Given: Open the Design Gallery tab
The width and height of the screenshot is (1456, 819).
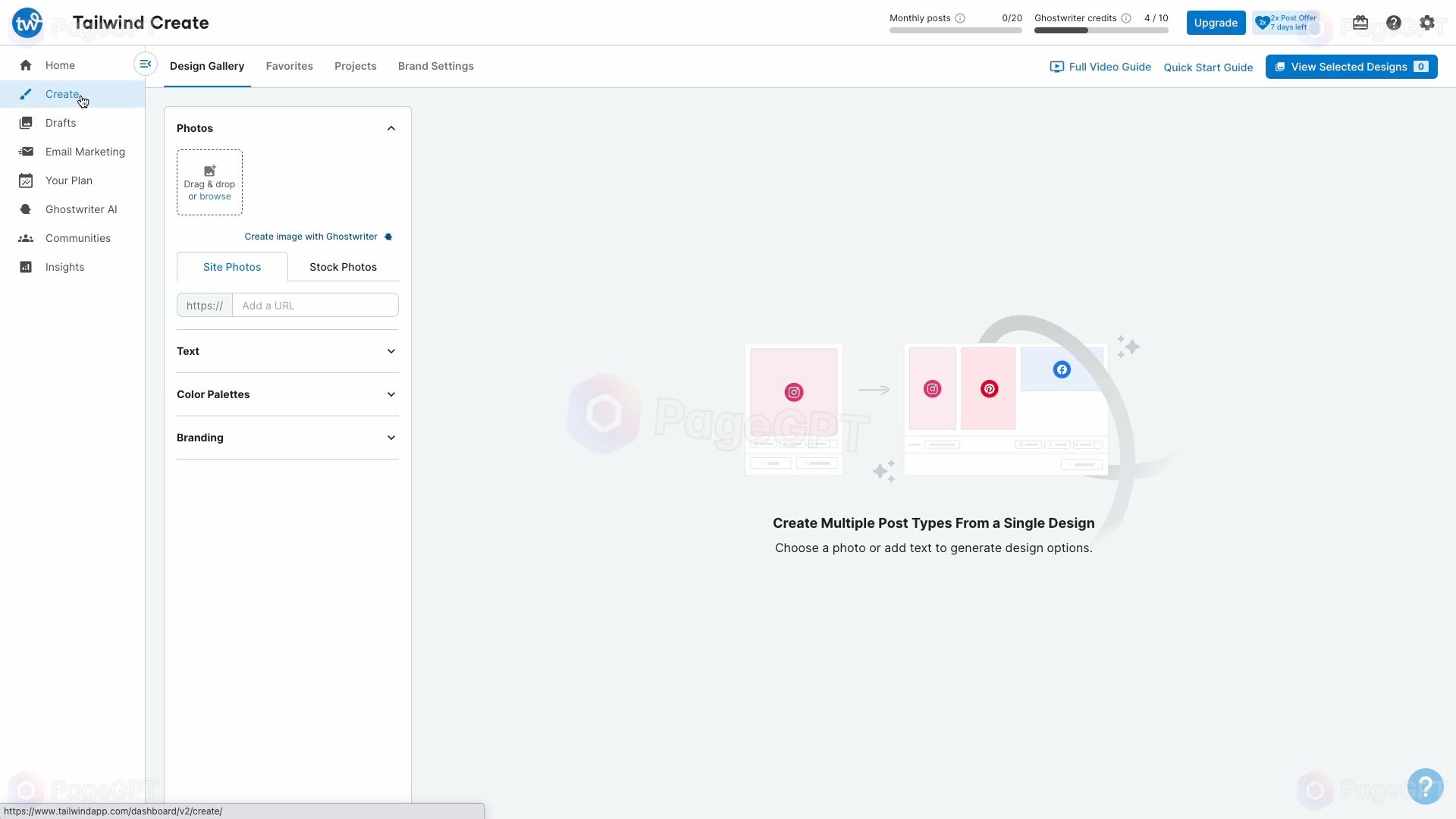Looking at the screenshot, I should click(x=207, y=66).
